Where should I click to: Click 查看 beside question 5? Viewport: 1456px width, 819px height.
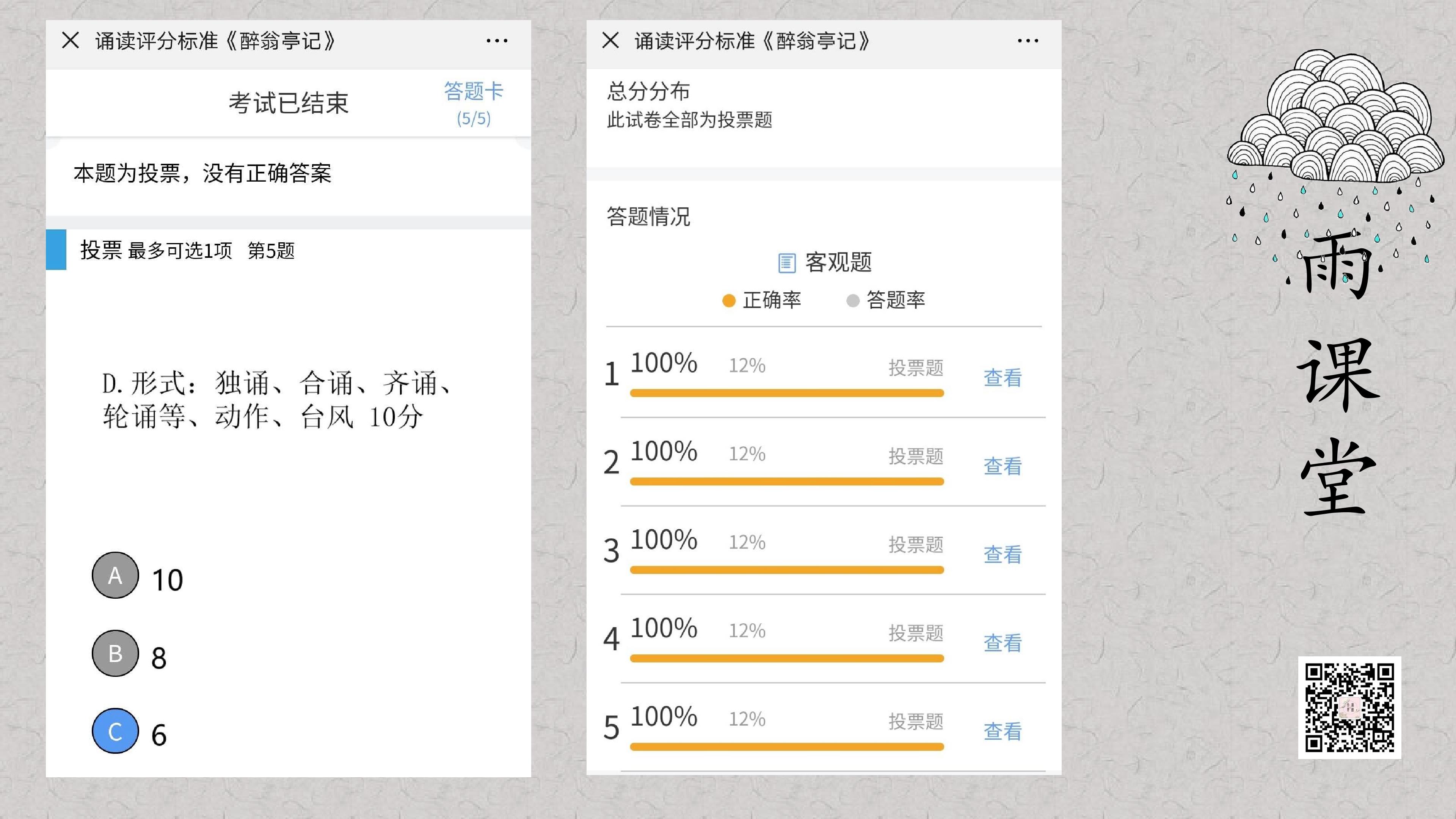(x=1003, y=731)
